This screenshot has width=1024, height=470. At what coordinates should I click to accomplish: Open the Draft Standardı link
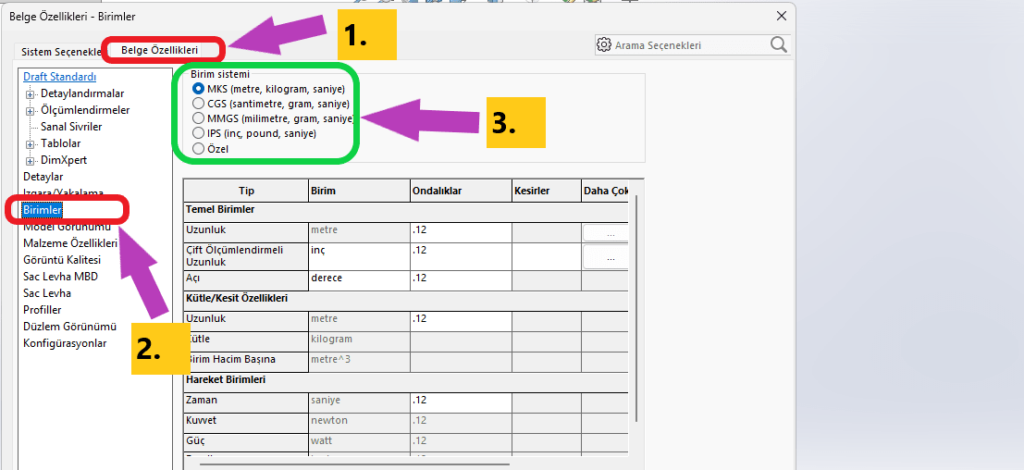pos(59,77)
